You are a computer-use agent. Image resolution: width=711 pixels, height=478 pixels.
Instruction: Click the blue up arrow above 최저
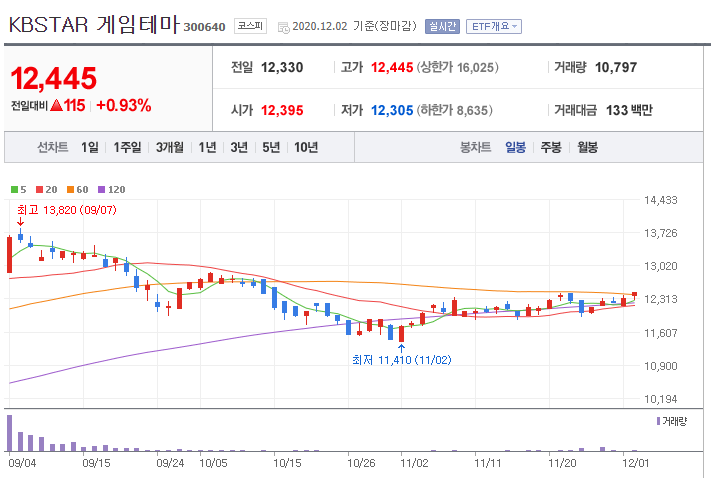point(401,348)
